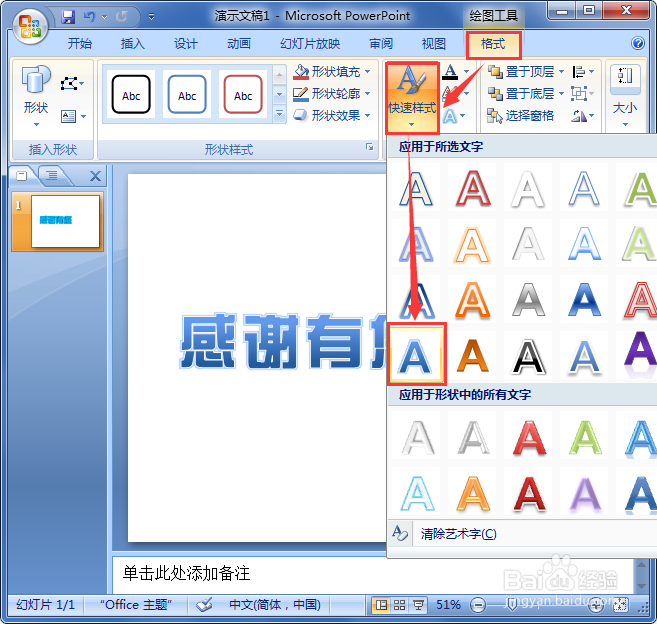The image size is (657, 624).
Task: Open the 幻灯片放映 tab
Action: point(310,44)
